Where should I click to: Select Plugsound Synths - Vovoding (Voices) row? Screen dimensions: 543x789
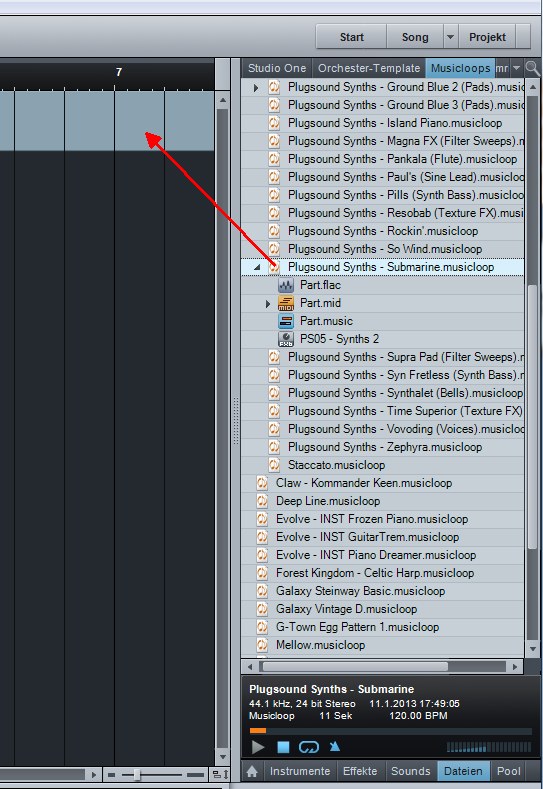(x=382, y=429)
